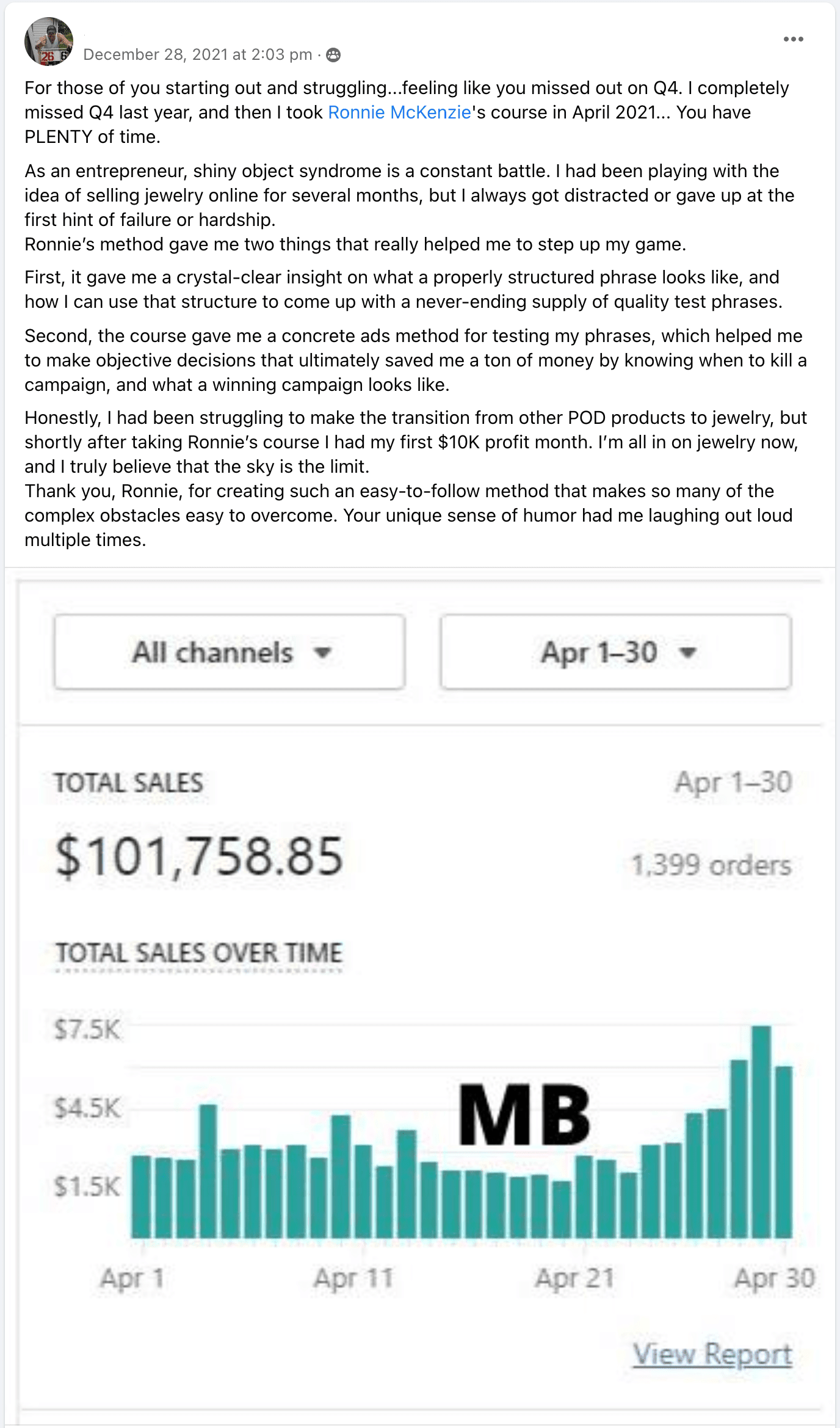840x1428 pixels.
Task: Click the Apr 21 x-axis label
Action: pyautogui.click(x=574, y=1278)
